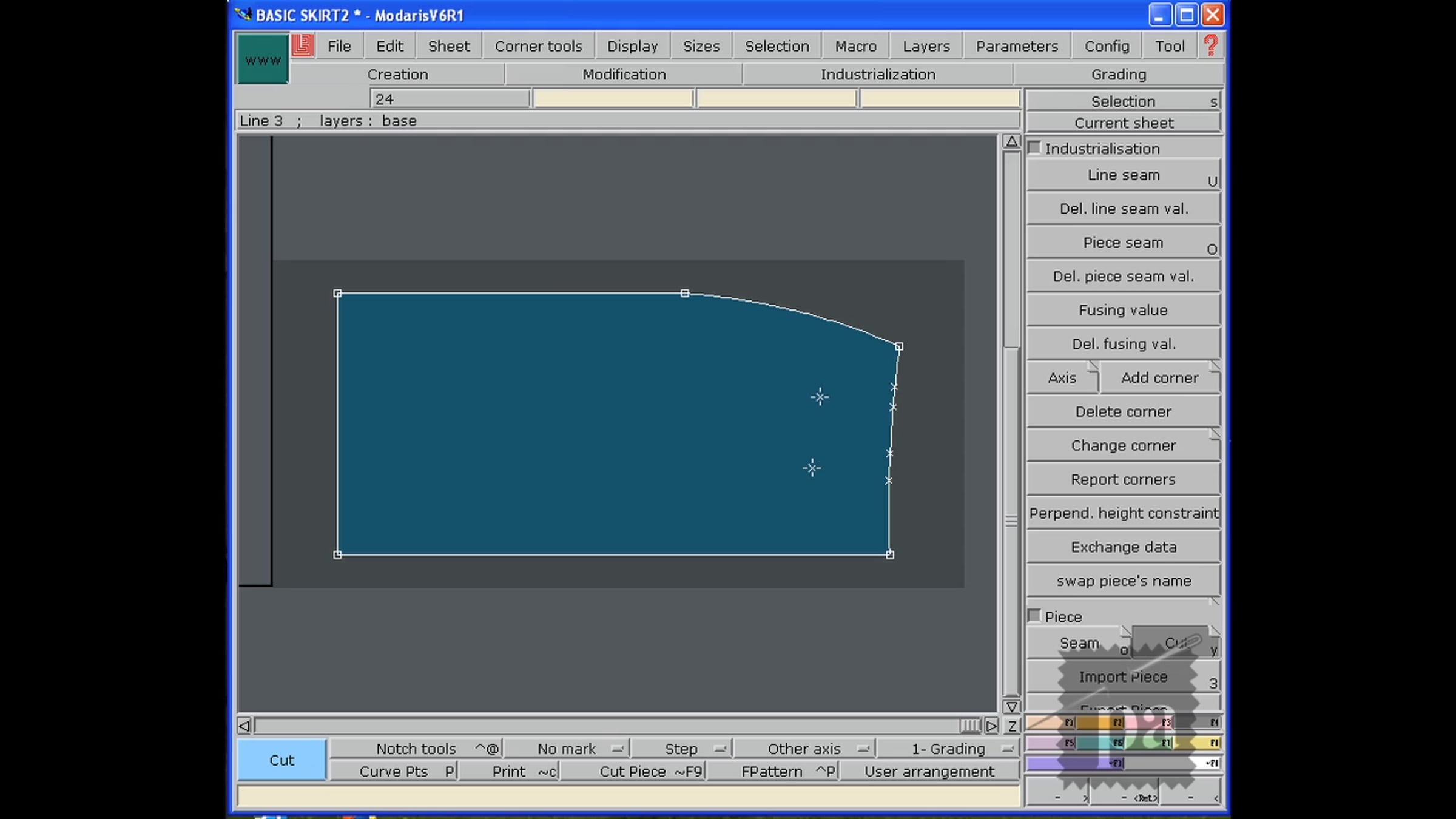Image resolution: width=1456 pixels, height=819 pixels.
Task: Click the red question mark help icon
Action: click(x=1211, y=45)
